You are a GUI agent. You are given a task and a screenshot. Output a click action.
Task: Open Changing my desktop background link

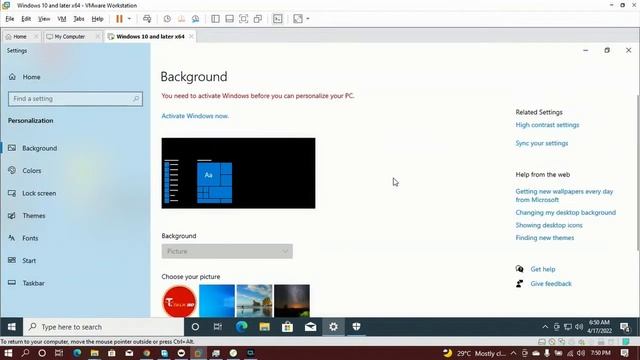[566, 213]
